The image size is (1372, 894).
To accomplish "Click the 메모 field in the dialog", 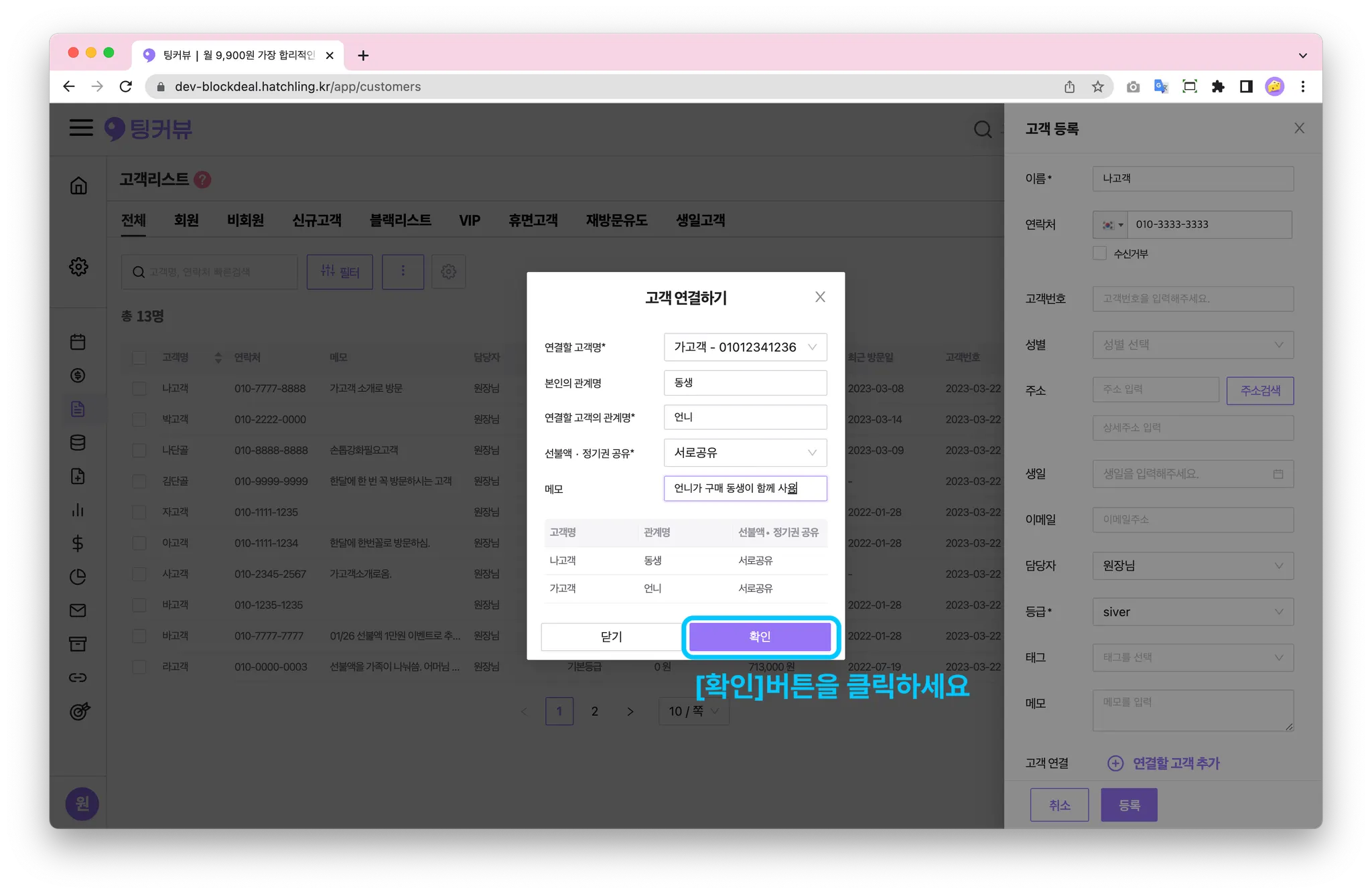I will (745, 488).
